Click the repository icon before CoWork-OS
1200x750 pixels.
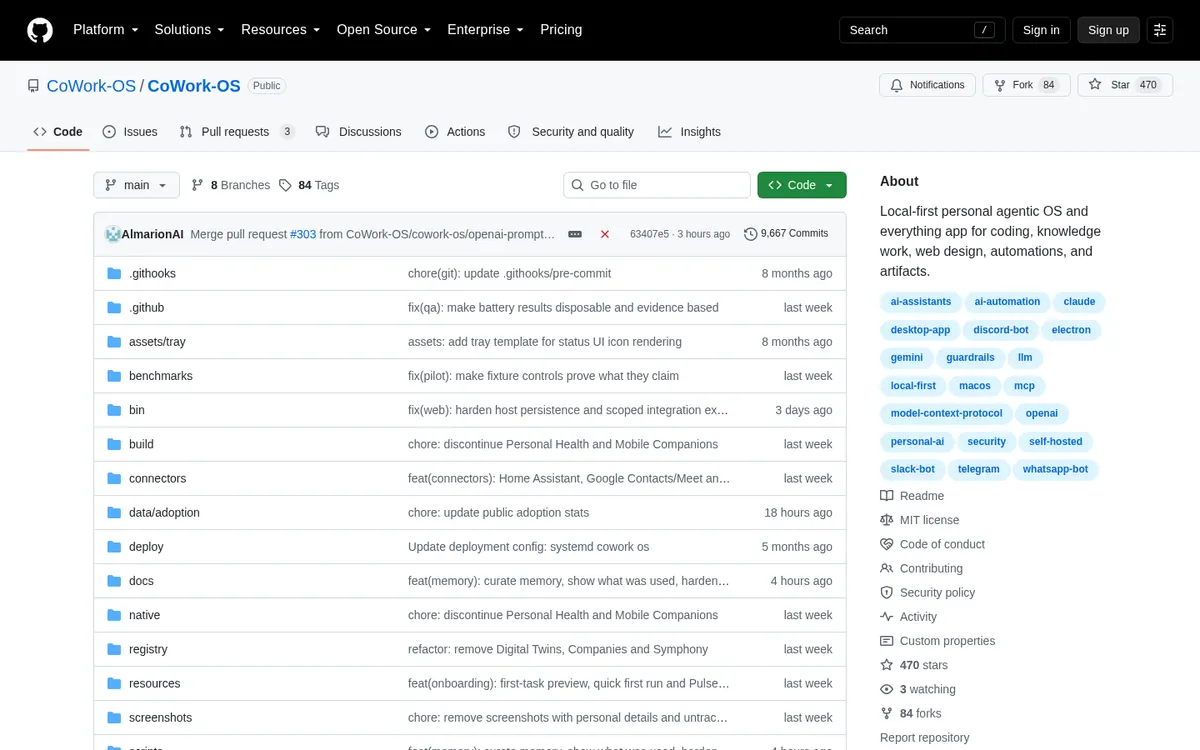(34, 86)
